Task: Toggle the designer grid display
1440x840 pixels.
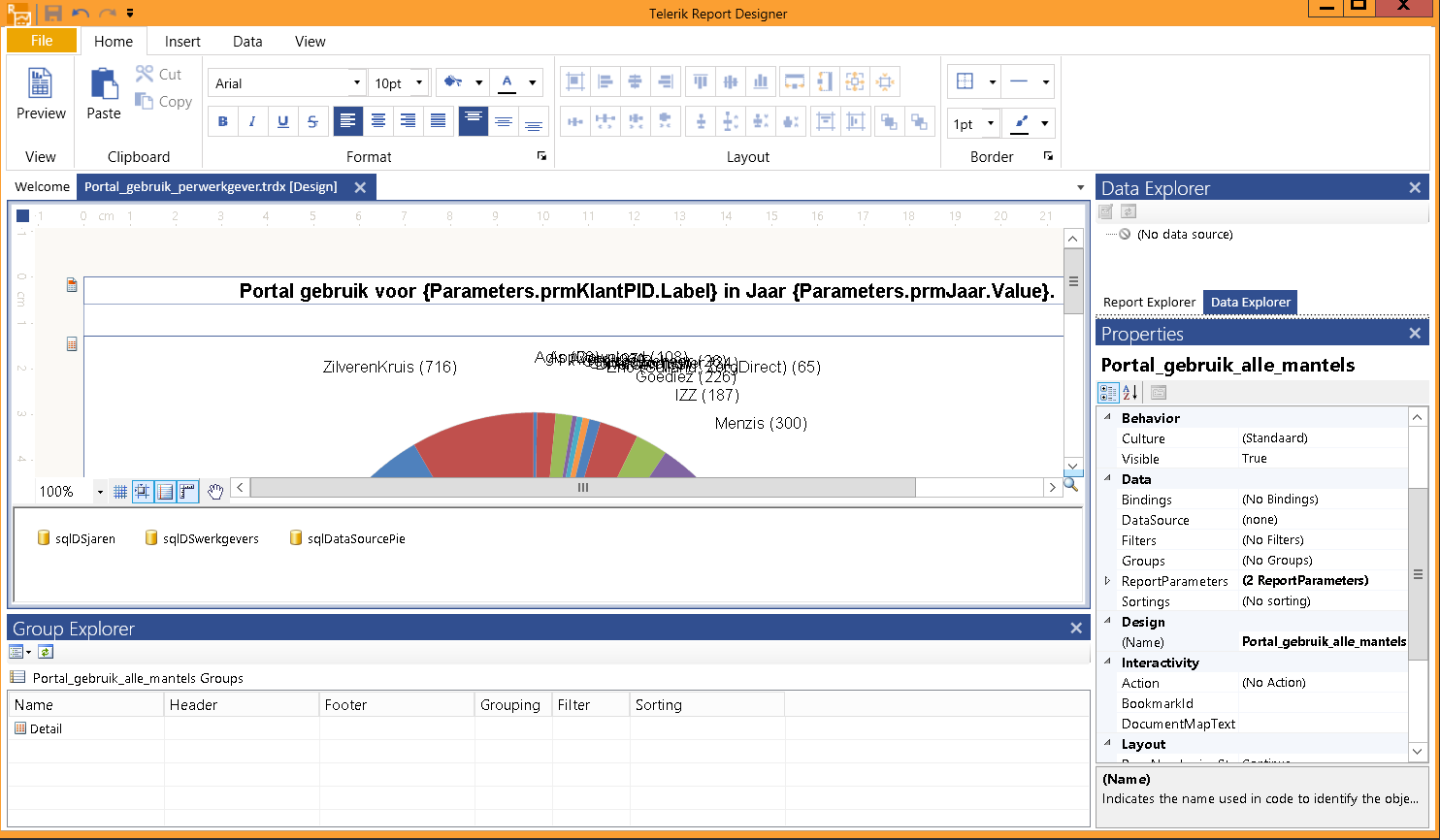Action: click(120, 492)
